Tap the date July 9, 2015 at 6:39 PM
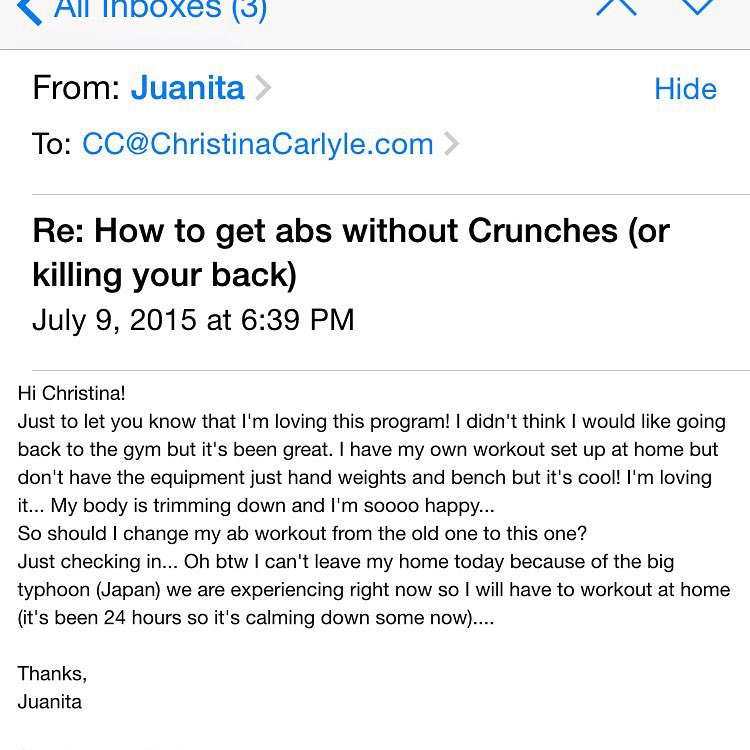Screen dimensions: 750x750 point(193,320)
